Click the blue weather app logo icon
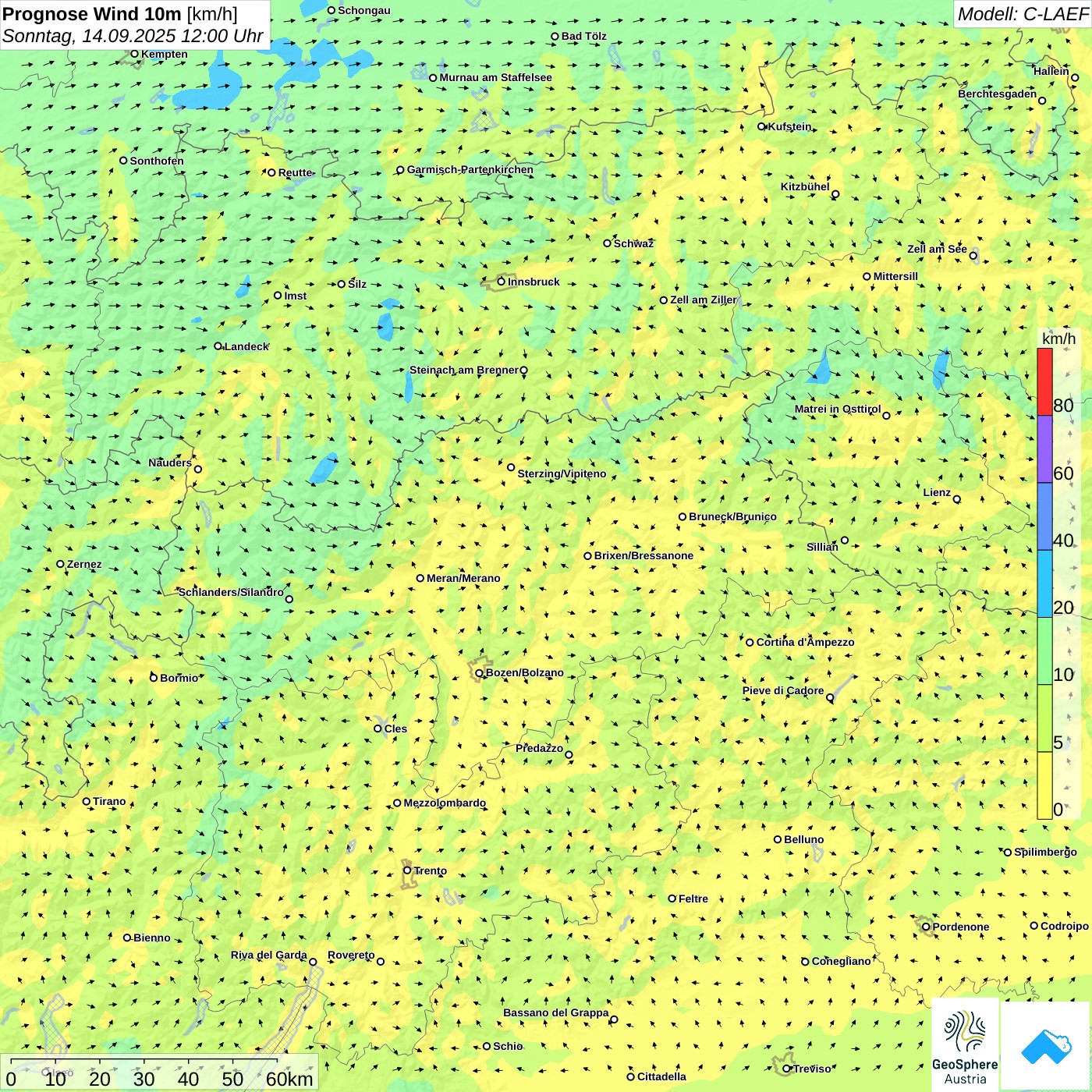 click(x=1046, y=1047)
